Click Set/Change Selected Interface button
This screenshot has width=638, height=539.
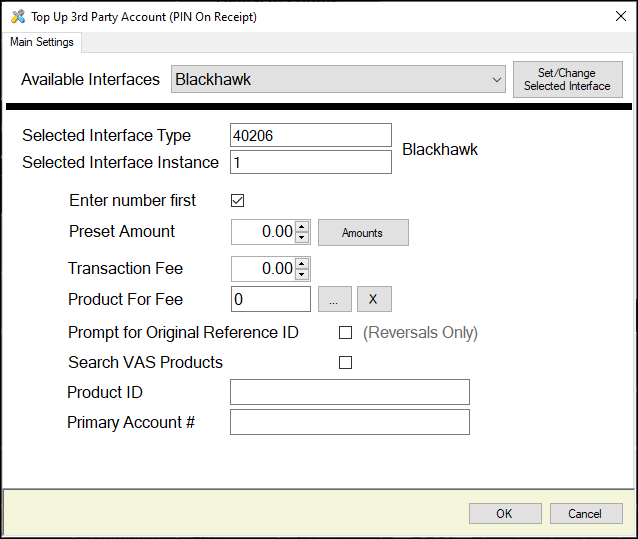[x=567, y=79]
